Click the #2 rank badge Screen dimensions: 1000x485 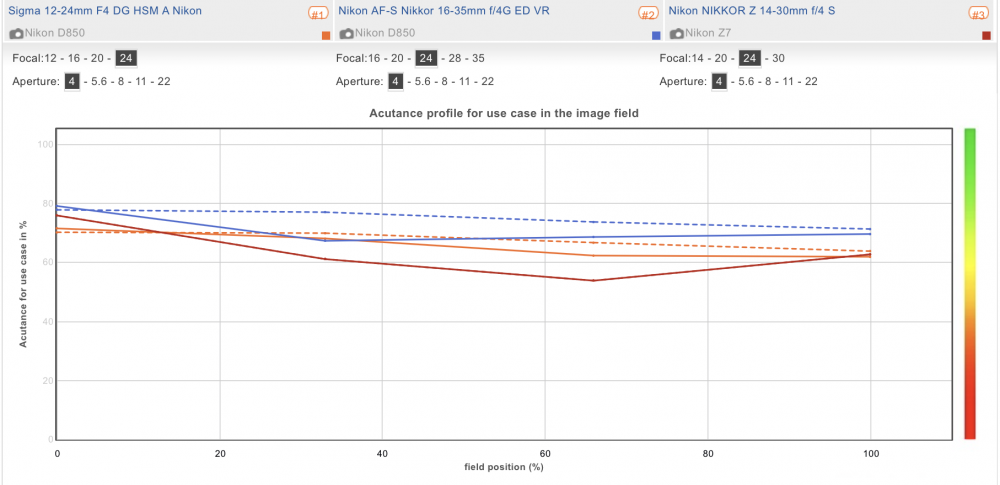click(x=648, y=13)
